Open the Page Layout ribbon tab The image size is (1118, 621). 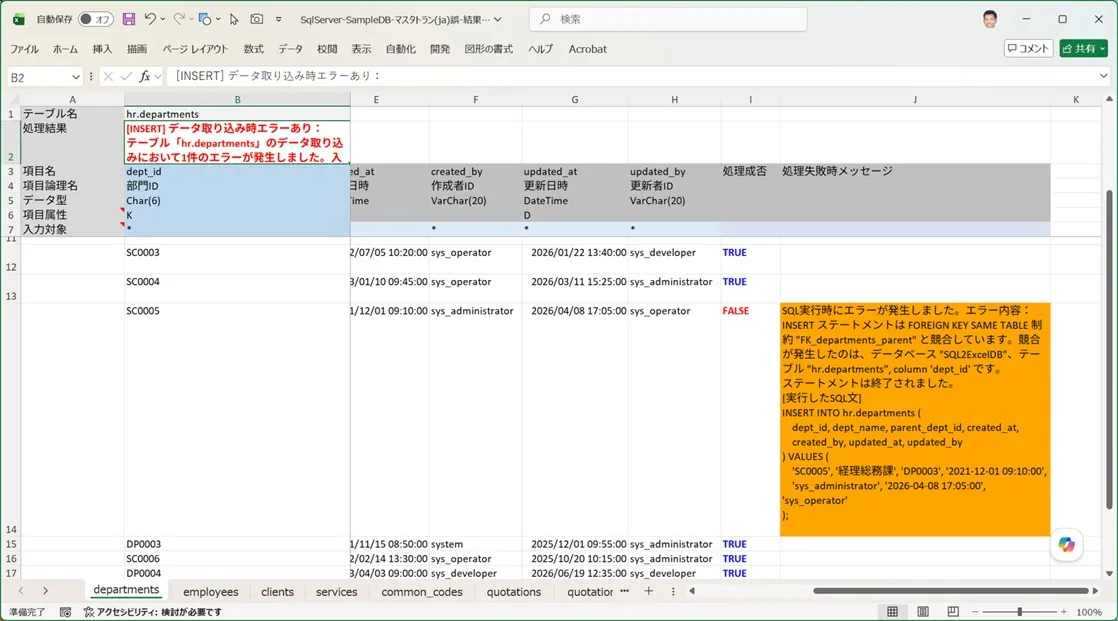[x=195, y=49]
